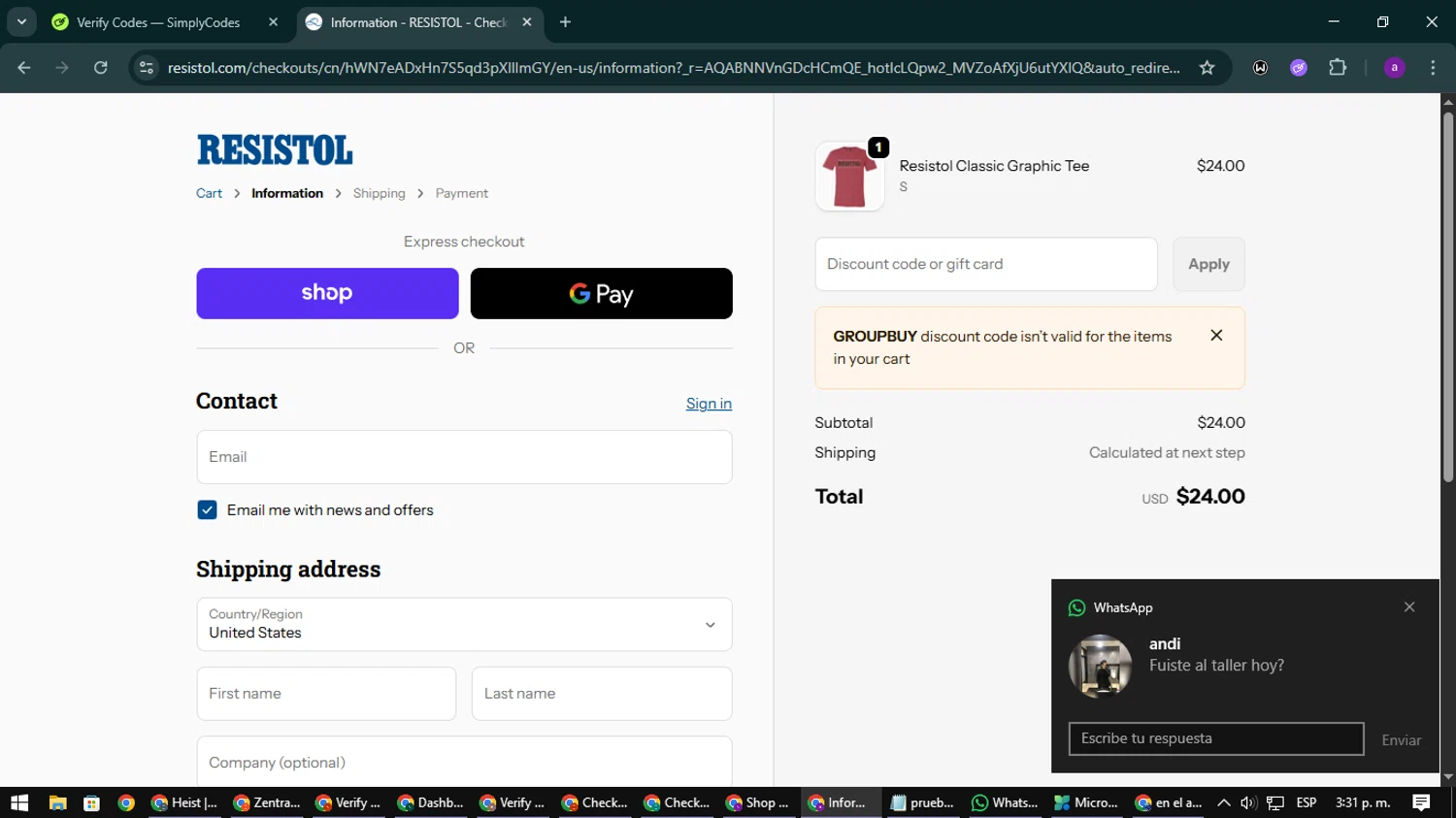Click the purple circular extension icon

[x=1299, y=68]
